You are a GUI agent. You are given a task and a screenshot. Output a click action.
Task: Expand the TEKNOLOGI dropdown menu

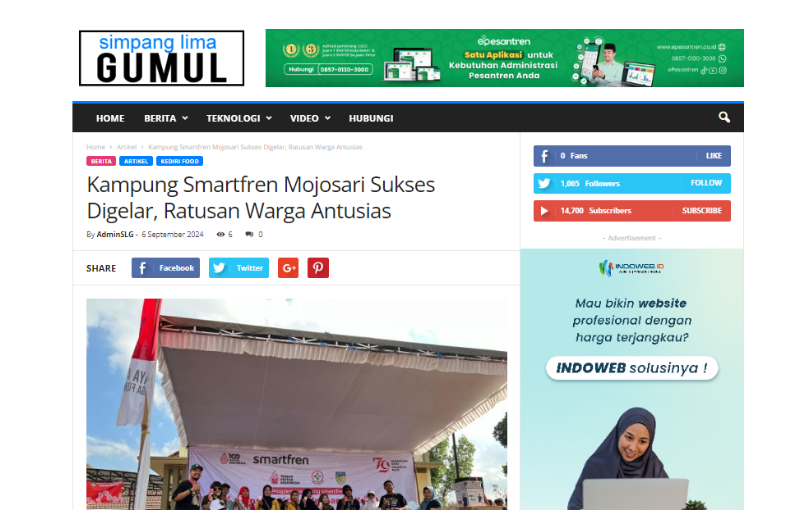pyautogui.click(x=239, y=118)
